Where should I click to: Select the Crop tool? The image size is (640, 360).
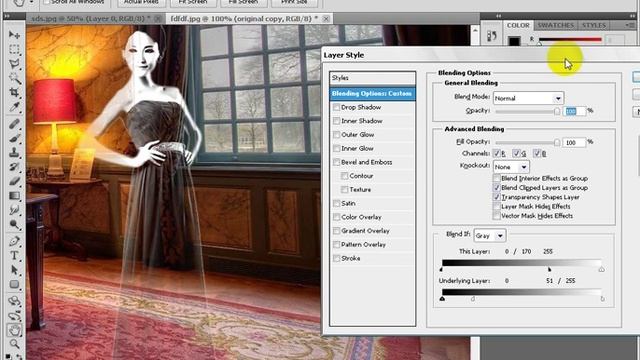coord(14,92)
